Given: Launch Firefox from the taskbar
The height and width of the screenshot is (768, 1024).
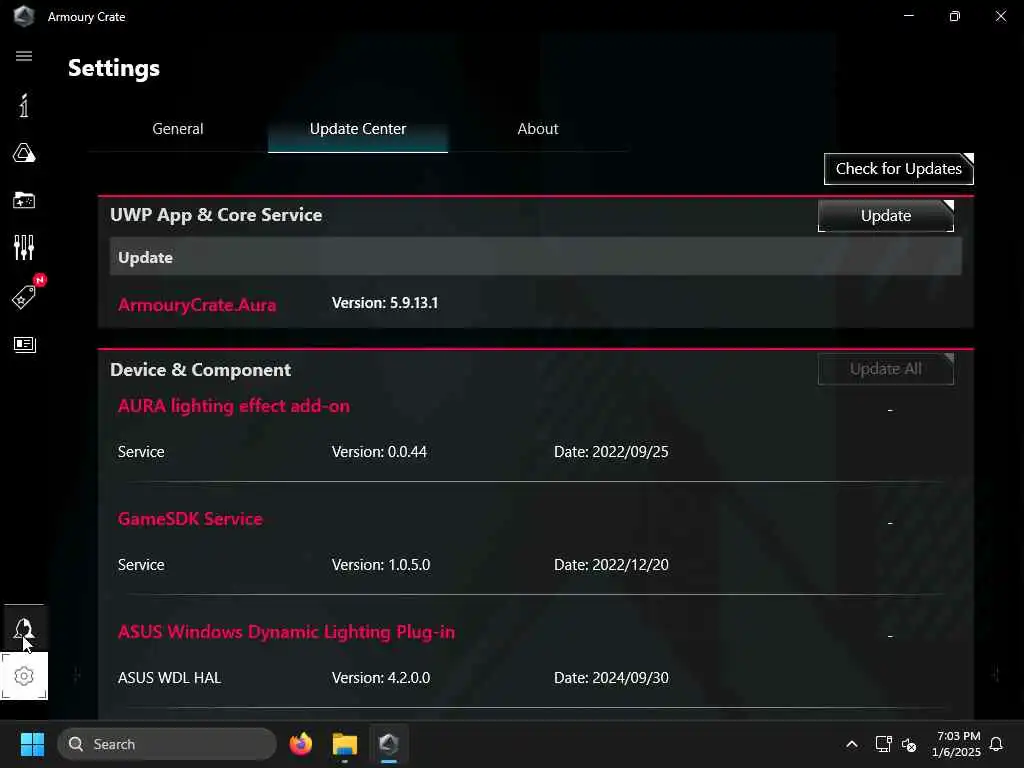Looking at the screenshot, I should tap(300, 744).
